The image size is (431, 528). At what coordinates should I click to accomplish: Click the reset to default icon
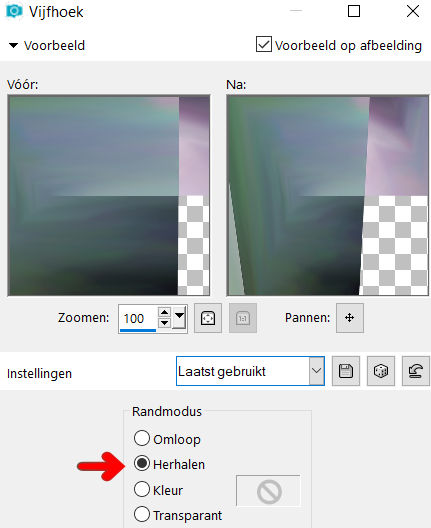(416, 371)
